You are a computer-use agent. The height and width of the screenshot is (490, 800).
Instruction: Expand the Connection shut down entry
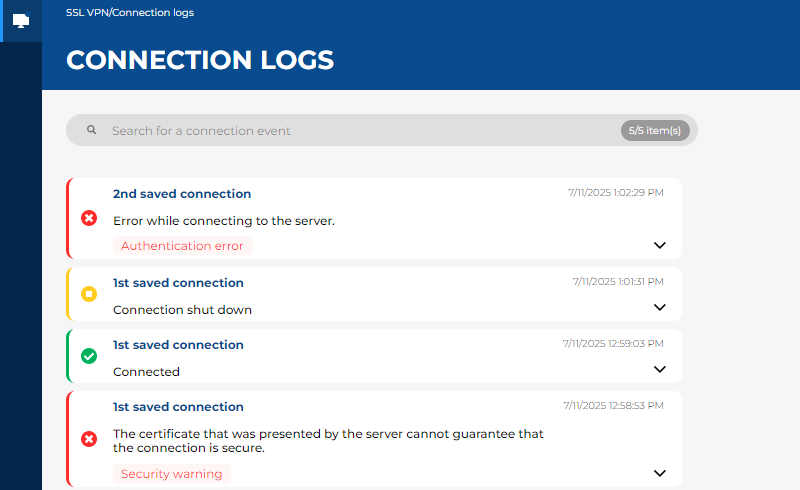pos(659,307)
